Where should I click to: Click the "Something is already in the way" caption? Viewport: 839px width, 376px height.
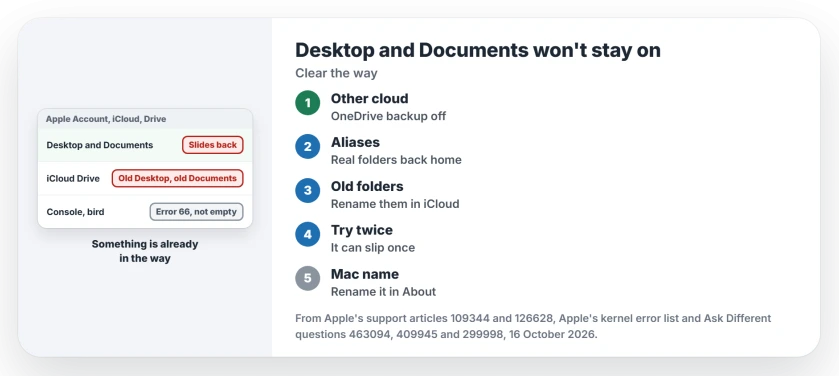click(x=145, y=251)
